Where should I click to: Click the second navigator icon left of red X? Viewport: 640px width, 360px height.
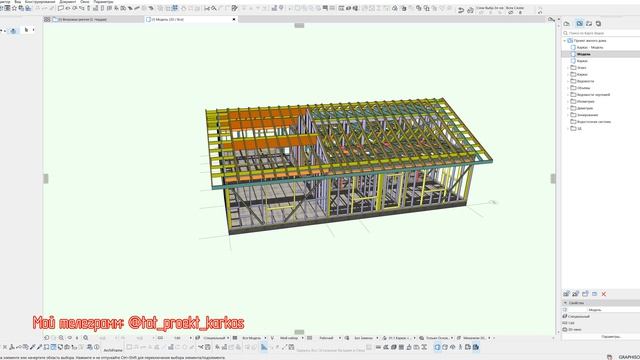click(x=585, y=294)
